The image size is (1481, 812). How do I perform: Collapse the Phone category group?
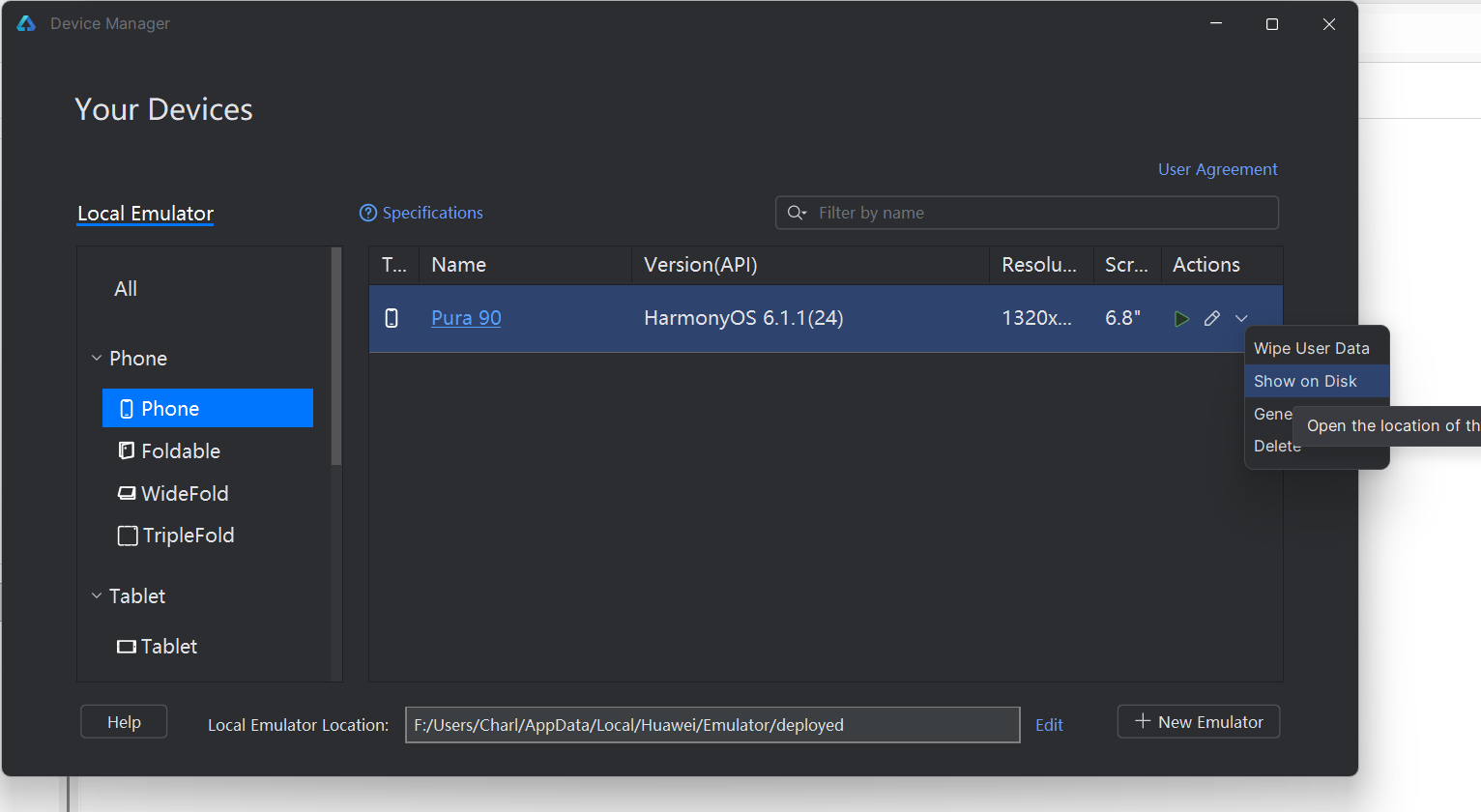point(97,359)
